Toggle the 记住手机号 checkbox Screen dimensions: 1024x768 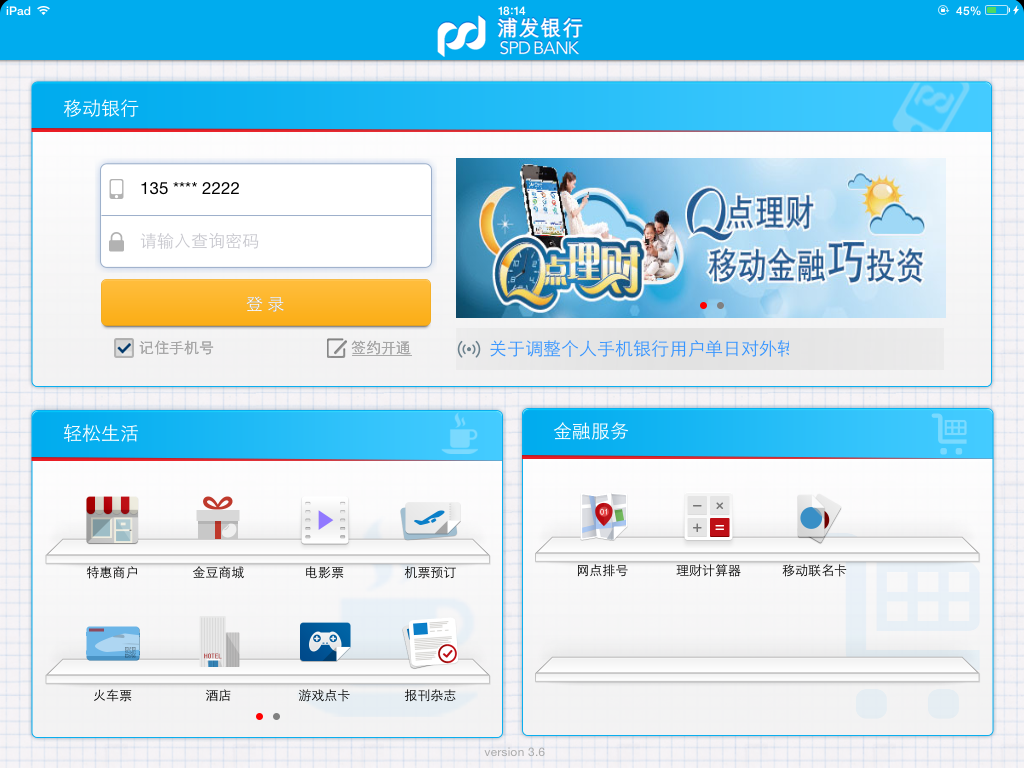click(x=123, y=348)
